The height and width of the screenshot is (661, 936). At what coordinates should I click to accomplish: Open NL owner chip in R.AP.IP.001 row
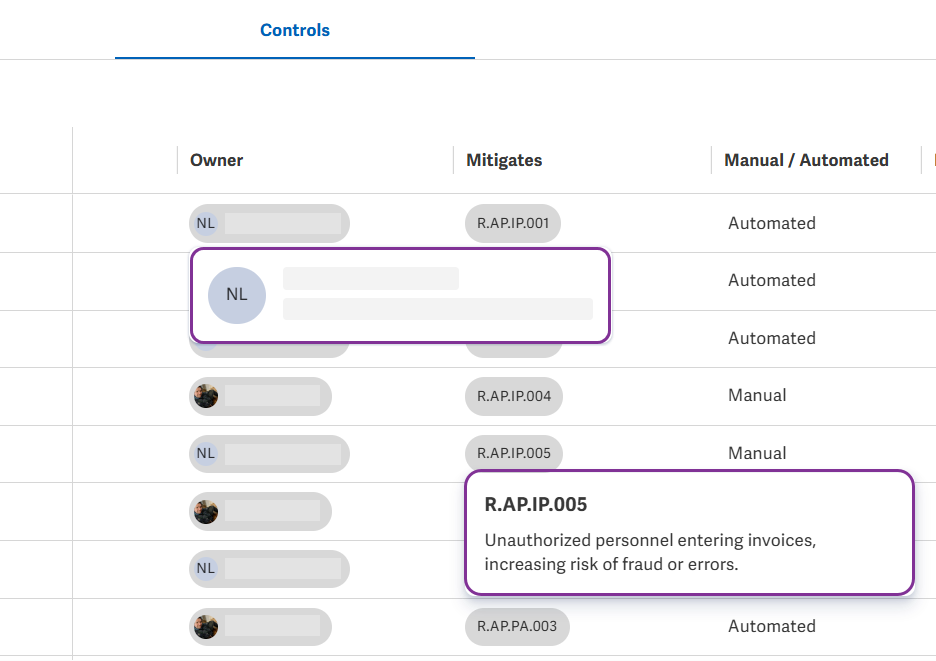(269, 223)
